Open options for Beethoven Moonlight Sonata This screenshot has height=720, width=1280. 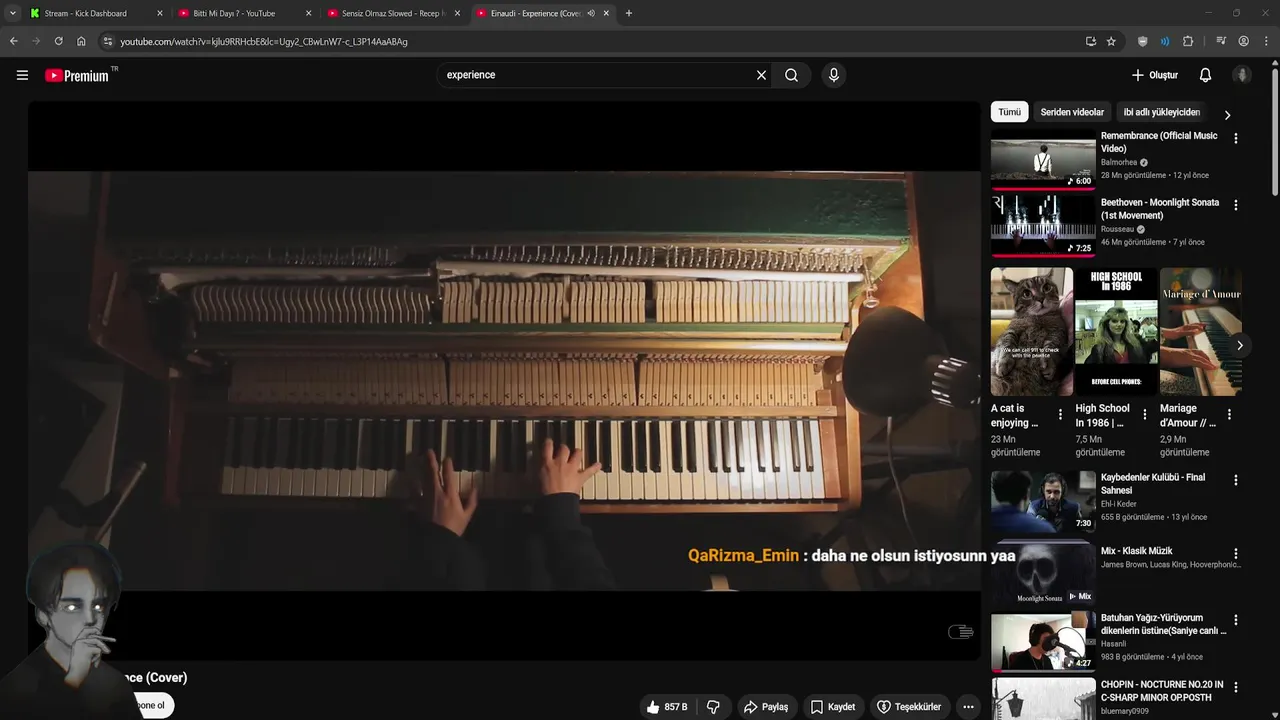[x=1236, y=205]
